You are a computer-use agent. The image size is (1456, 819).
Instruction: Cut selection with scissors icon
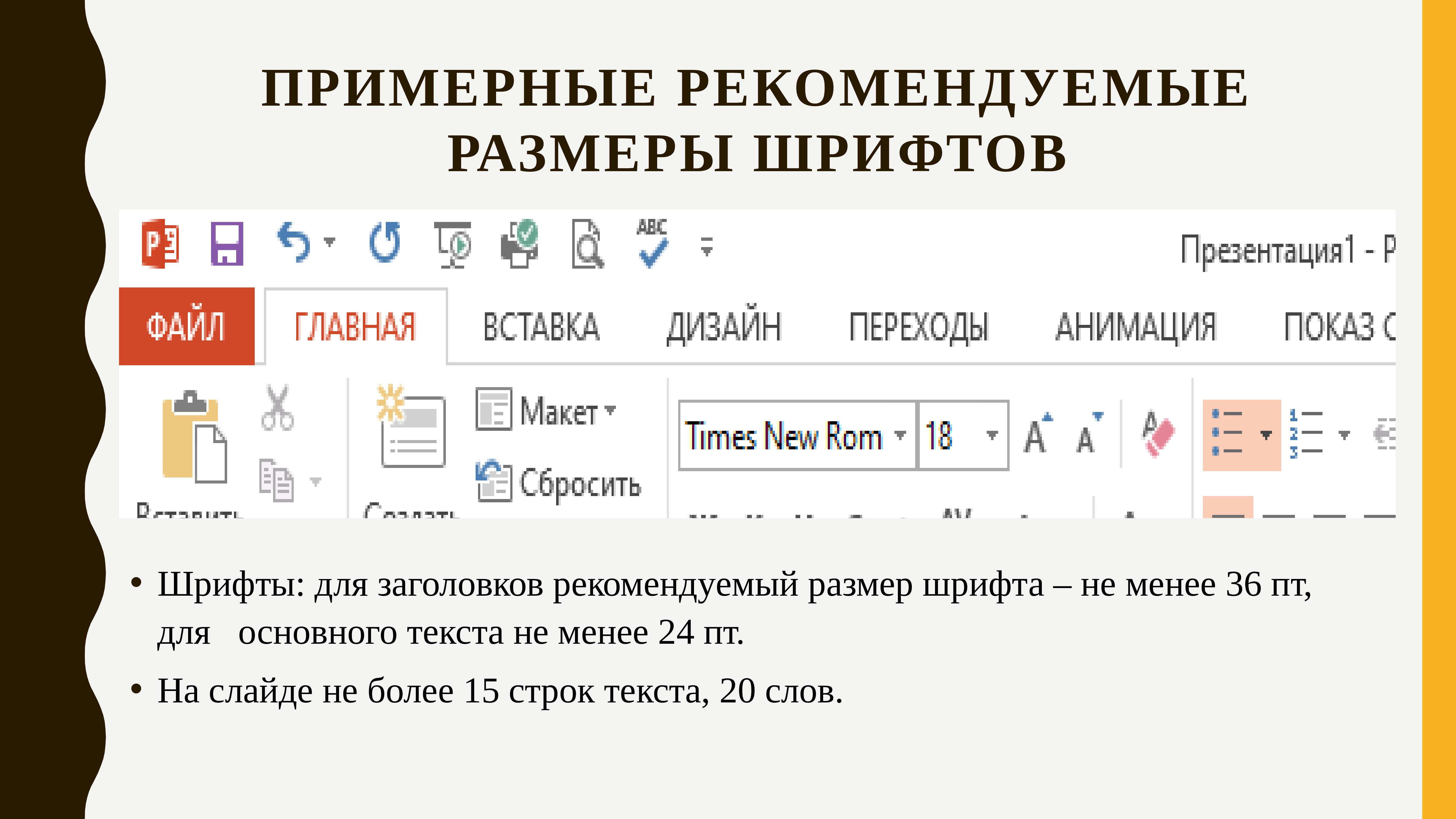pyautogui.click(x=277, y=408)
